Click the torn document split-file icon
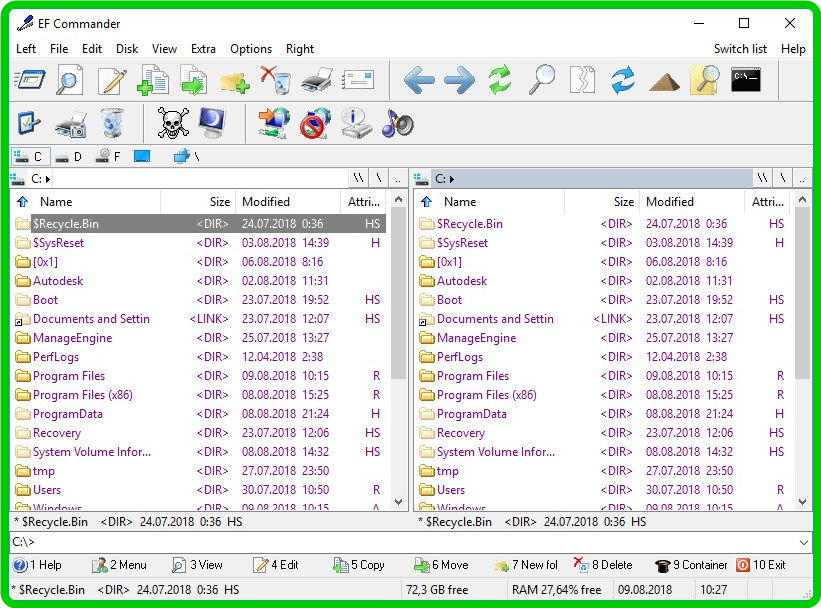Image resolution: width=821 pixels, height=608 pixels. pyautogui.click(x=582, y=80)
